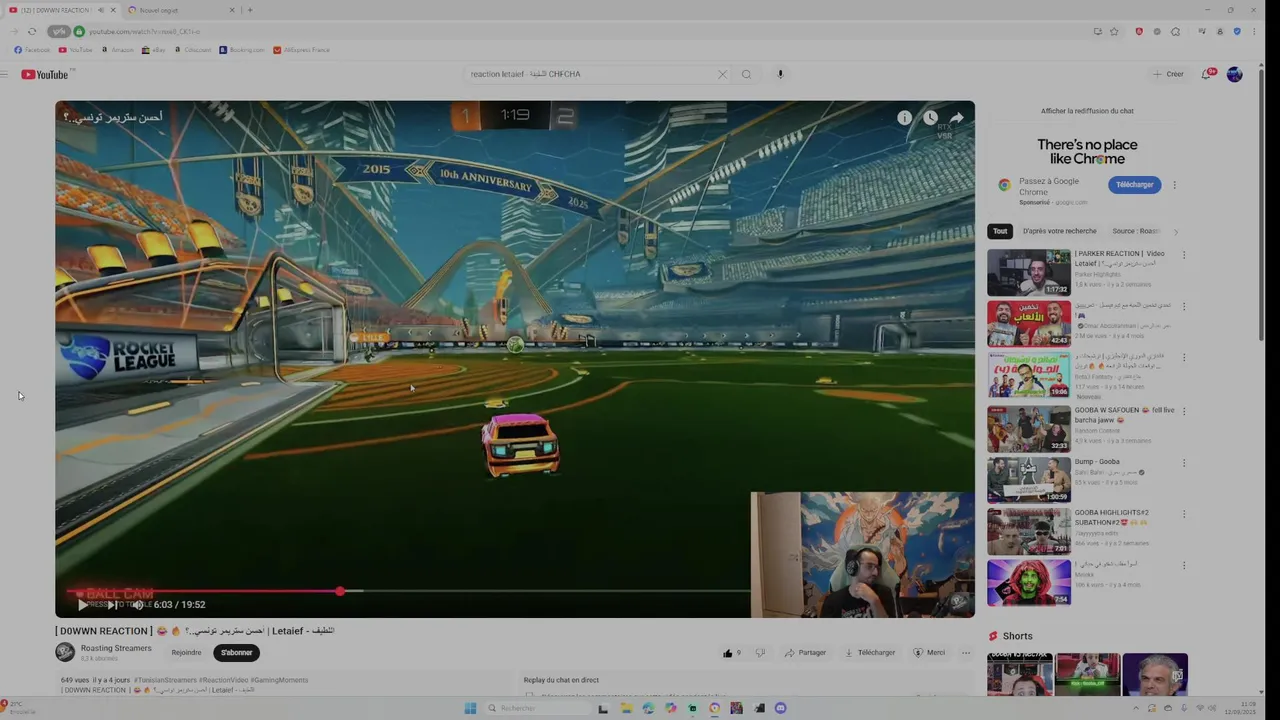1280x720 pixels.
Task: Click the ad's Télécharger Chrome button
Action: (x=1134, y=185)
